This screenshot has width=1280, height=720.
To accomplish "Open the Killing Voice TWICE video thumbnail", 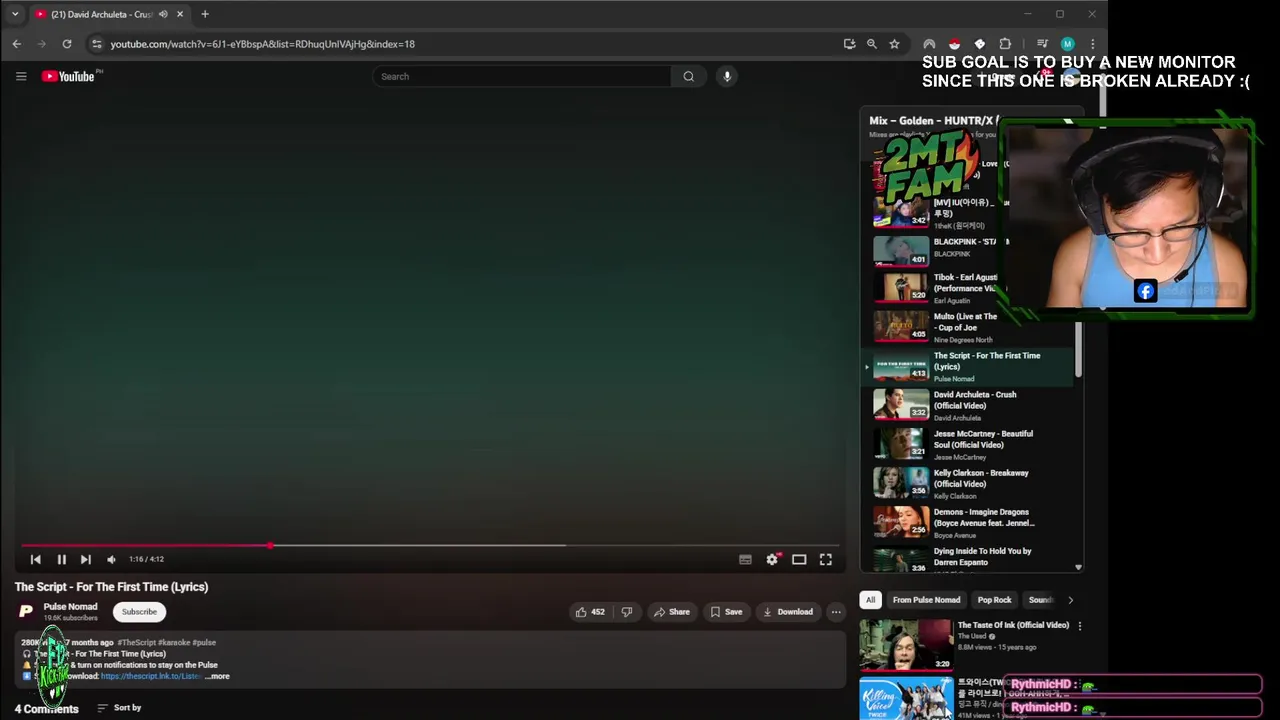I will point(906,698).
